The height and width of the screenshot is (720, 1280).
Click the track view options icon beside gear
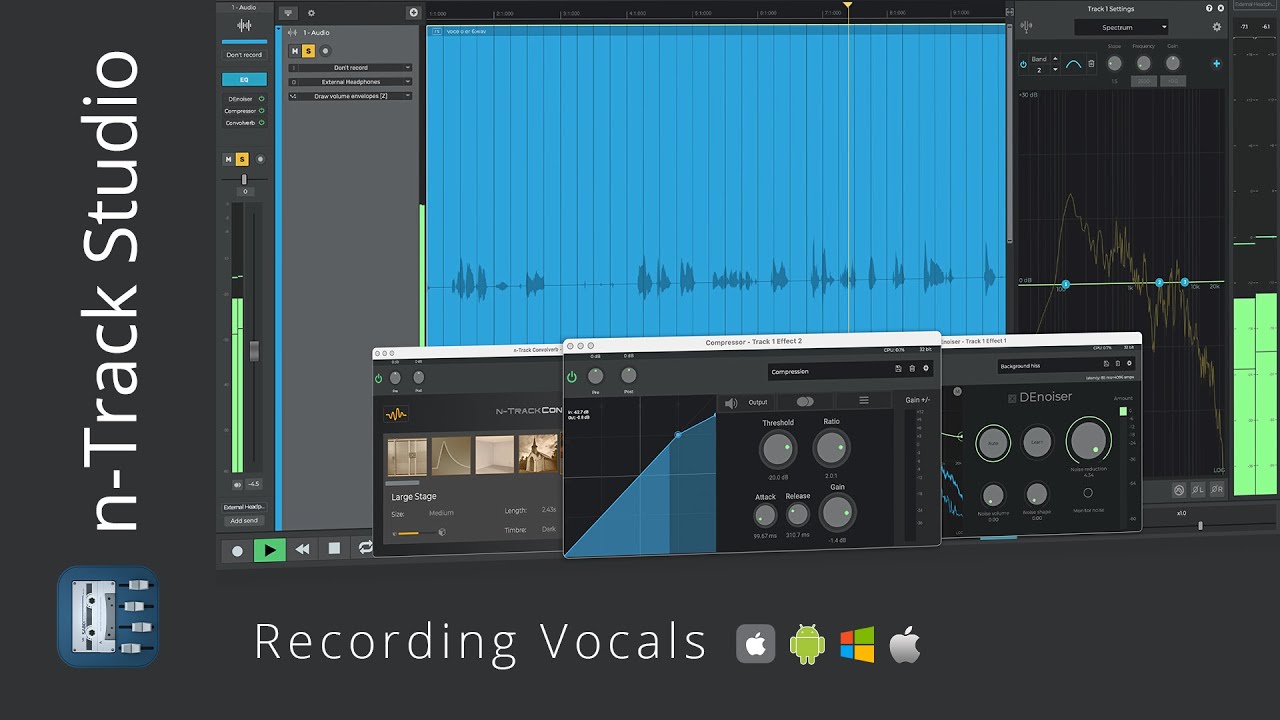pyautogui.click(x=289, y=13)
